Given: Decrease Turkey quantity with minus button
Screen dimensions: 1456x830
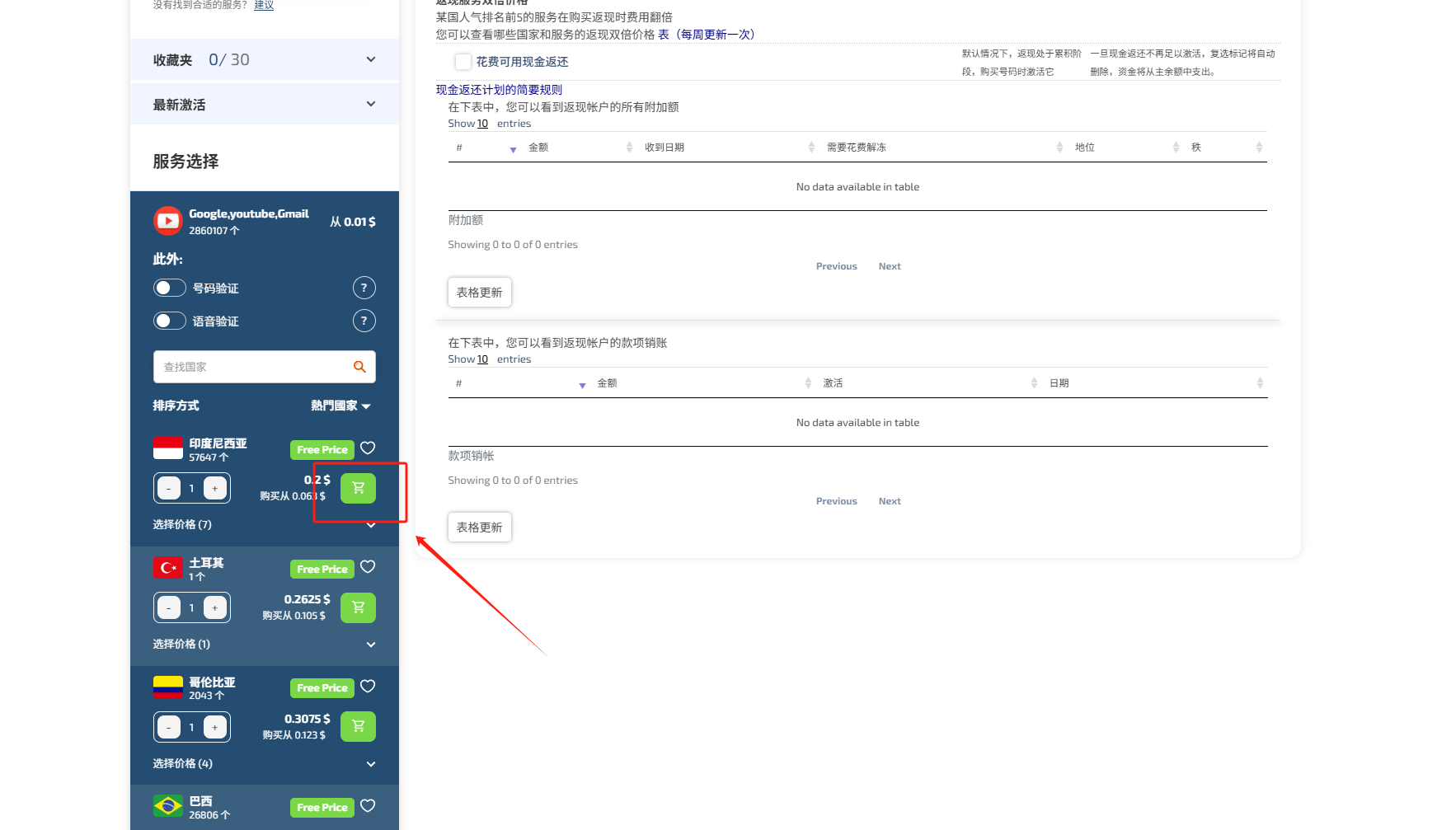Looking at the screenshot, I should coord(169,607).
